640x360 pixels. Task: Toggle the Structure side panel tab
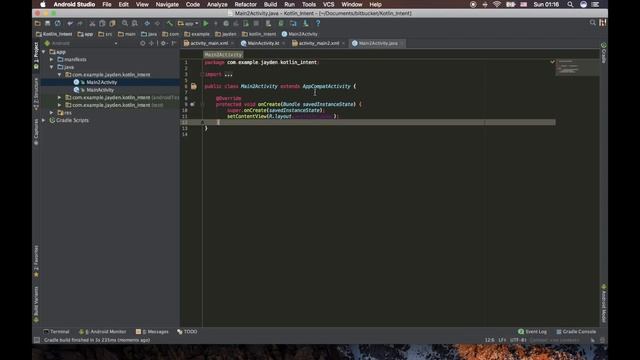[36, 93]
